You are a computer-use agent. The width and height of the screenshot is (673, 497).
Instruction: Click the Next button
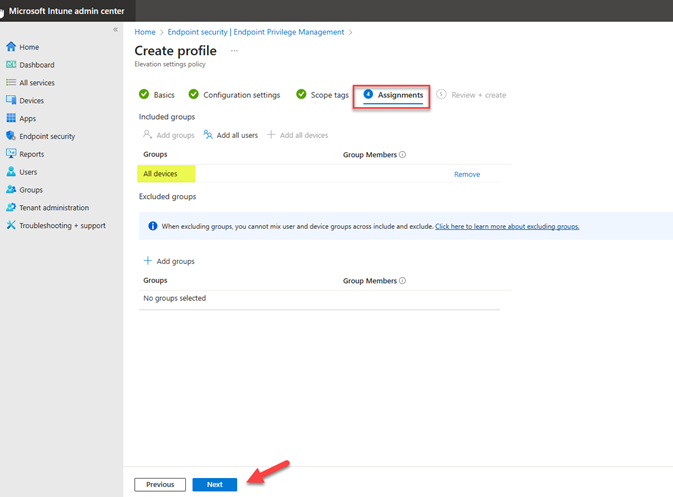[215, 484]
